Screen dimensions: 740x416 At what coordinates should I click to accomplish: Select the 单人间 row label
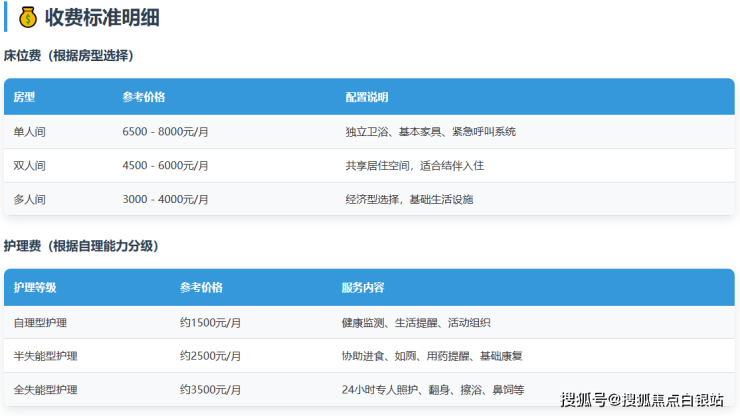tap(29, 132)
